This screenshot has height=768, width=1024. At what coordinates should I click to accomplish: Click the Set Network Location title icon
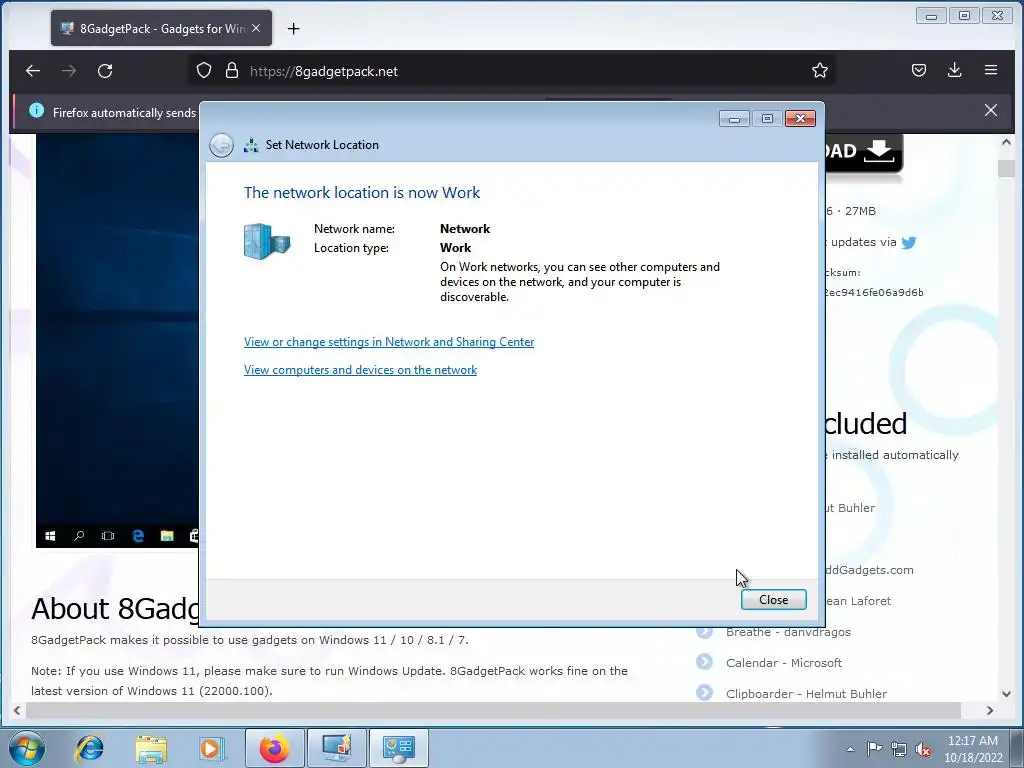(251, 145)
